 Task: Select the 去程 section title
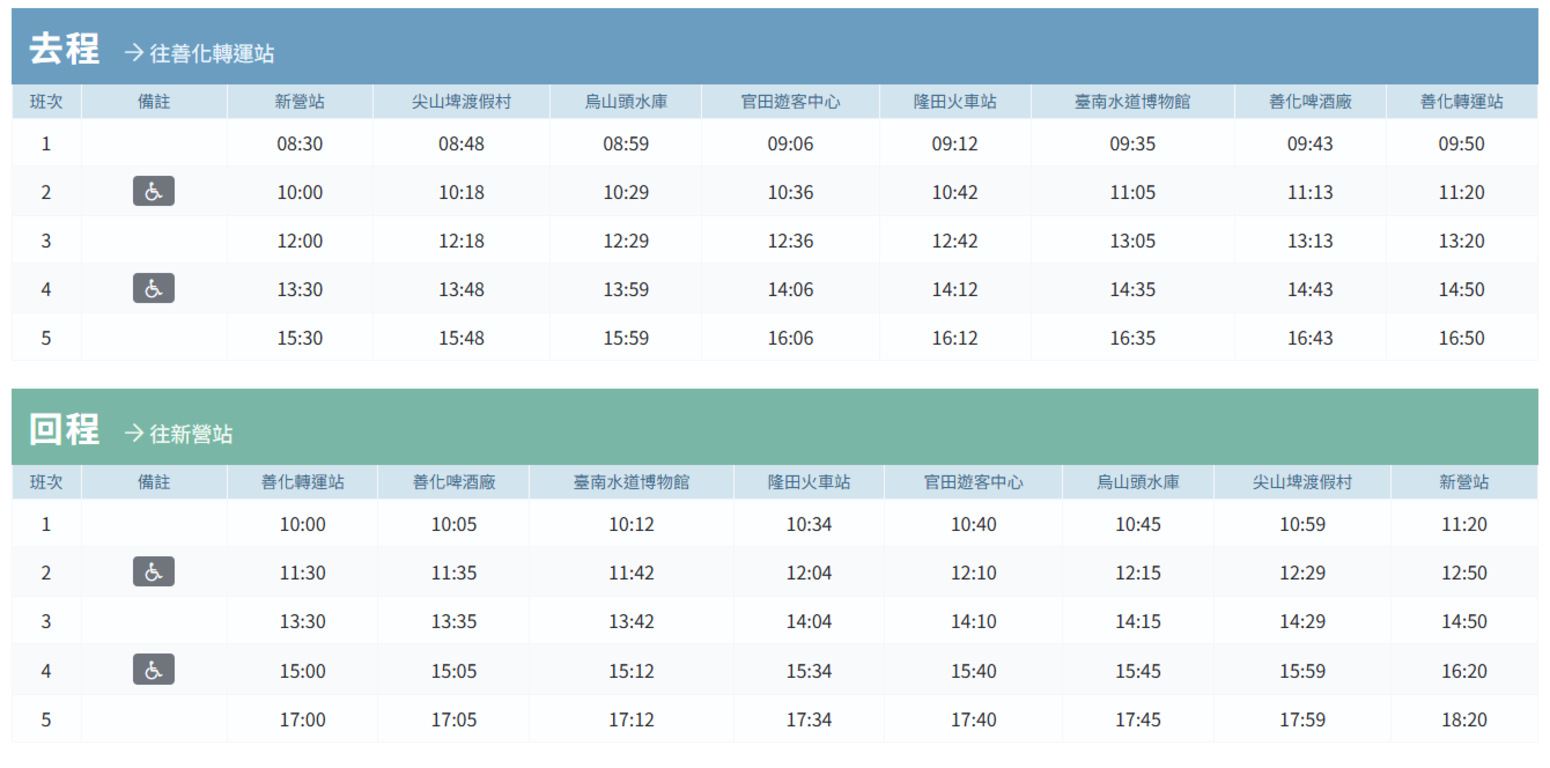coord(64,49)
